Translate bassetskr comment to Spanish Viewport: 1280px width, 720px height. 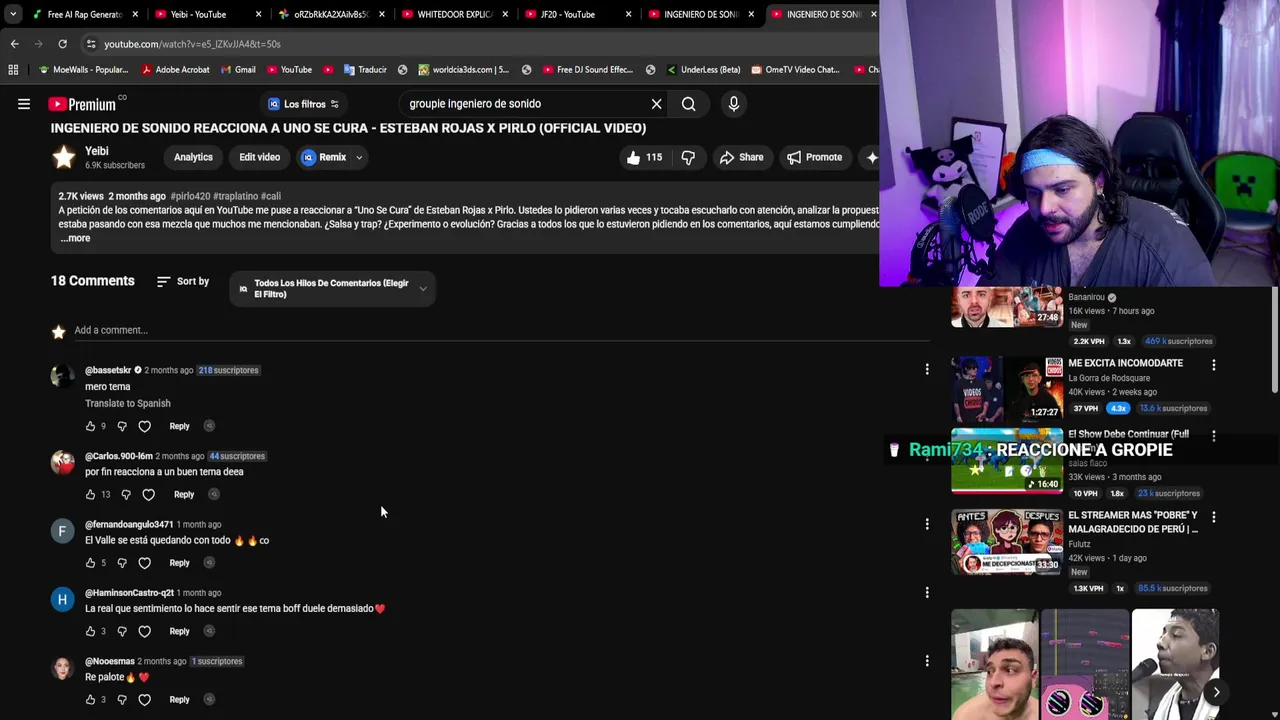click(128, 403)
